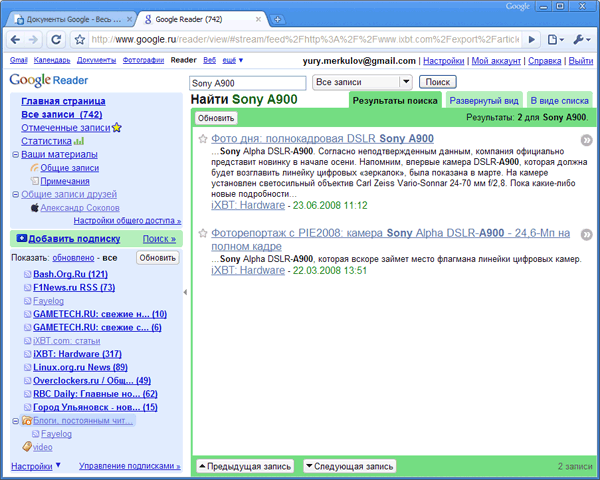
Task: Switch to the Документы Google browser tab
Action: coord(71,19)
